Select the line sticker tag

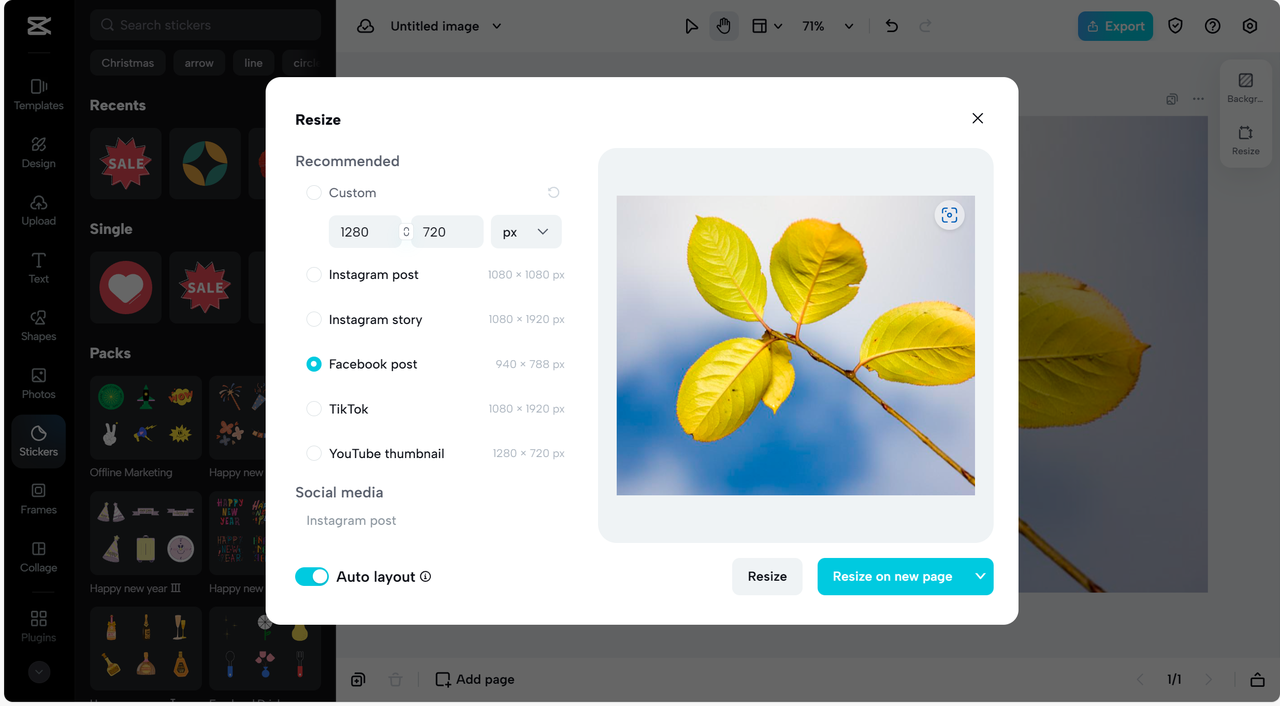254,63
